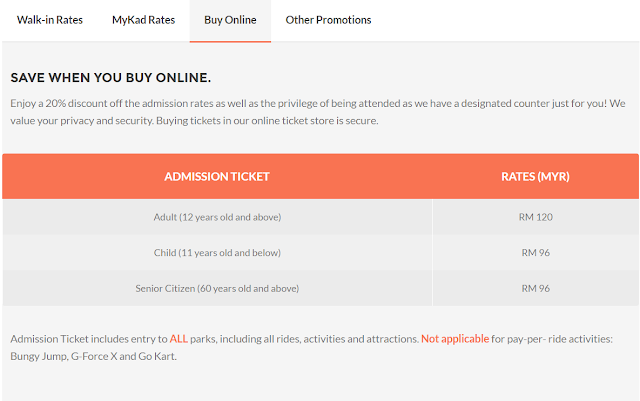Click the Rates (MYR) column header
The width and height of the screenshot is (640, 401).
[535, 177]
